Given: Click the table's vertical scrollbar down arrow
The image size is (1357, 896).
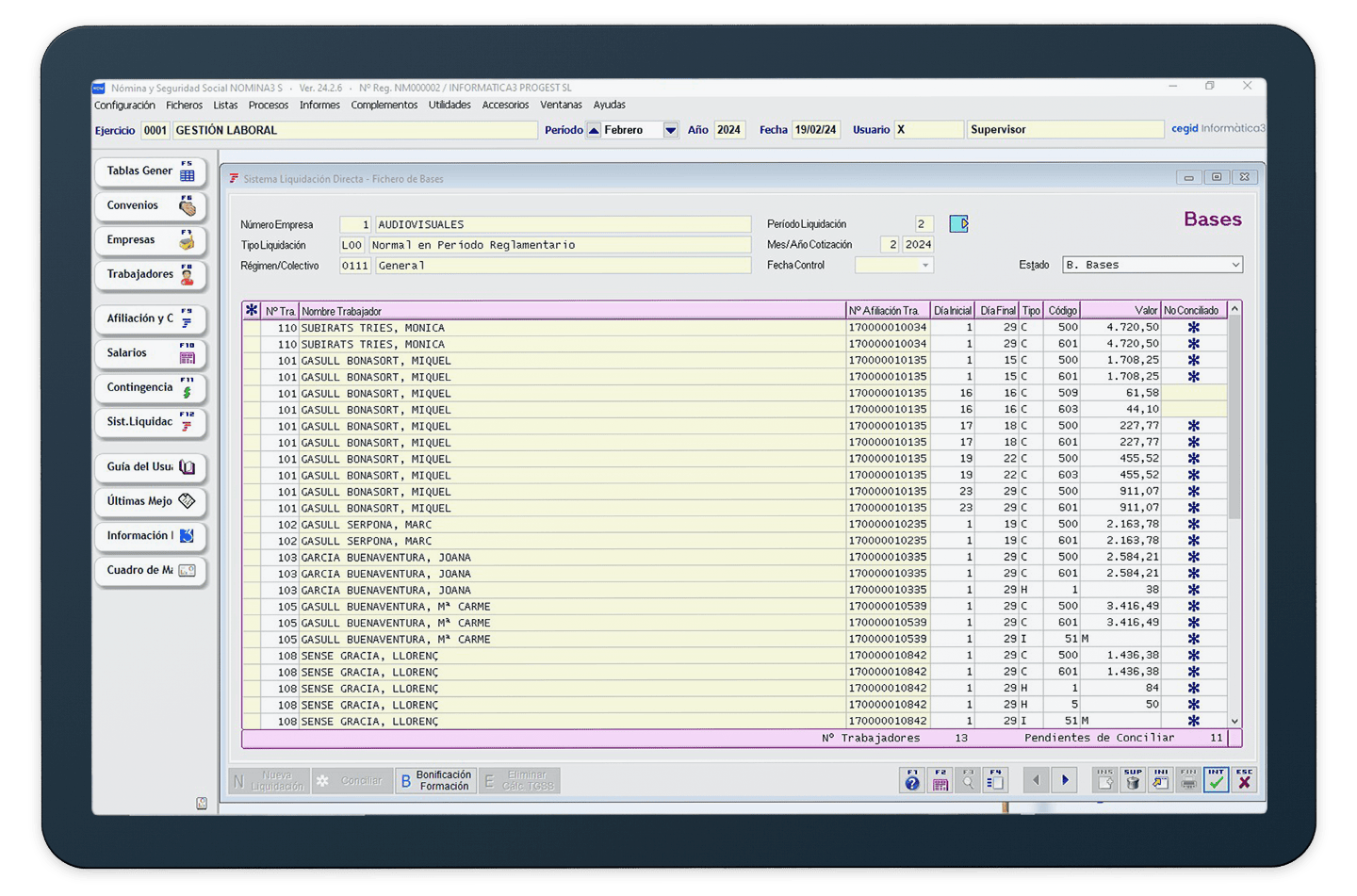Looking at the screenshot, I should (1234, 722).
